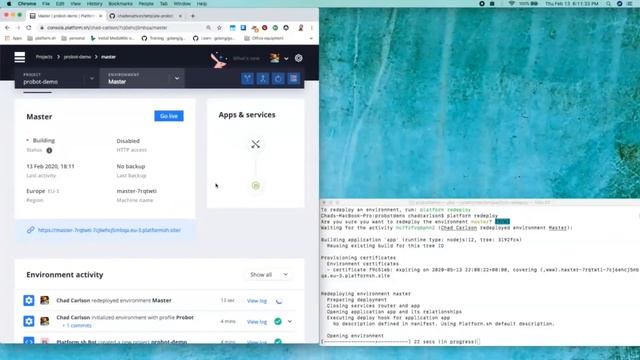Click Chrome profile avatar icon
Screen dimensions: 640x360
point(301,28)
